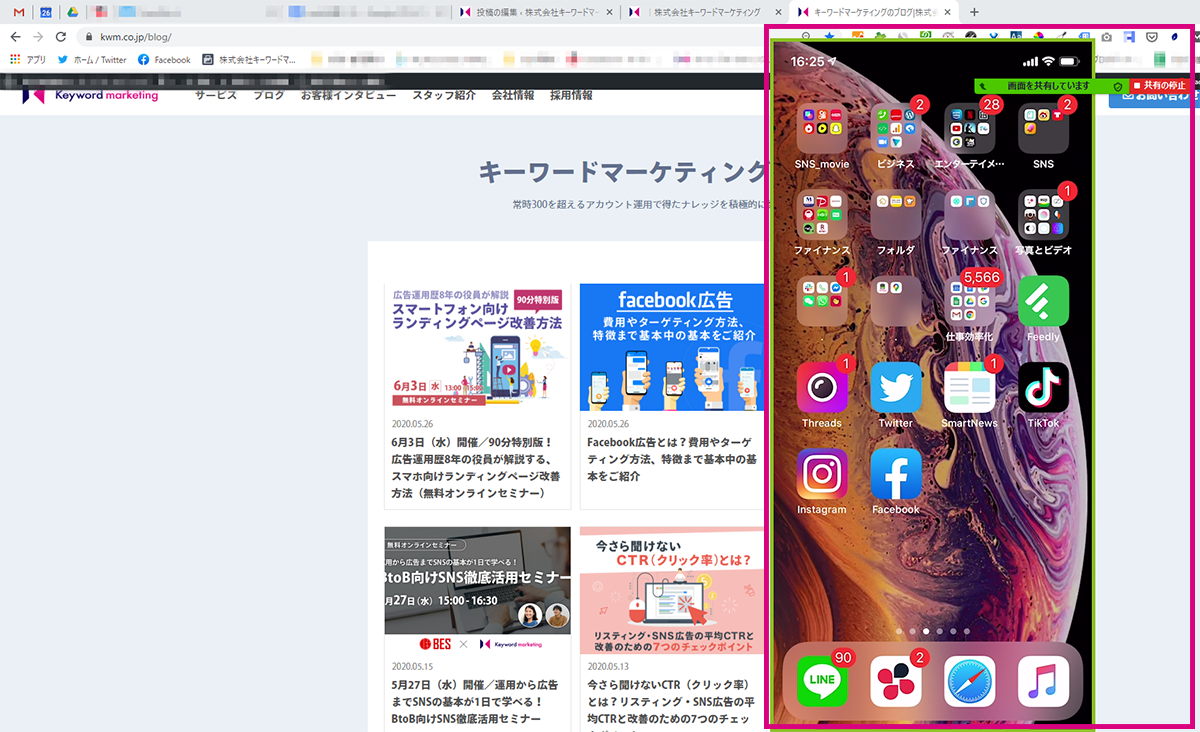Viewport: 1200px width, 732px height.
Task: Open the ビジネス folder on the phone
Action: (x=896, y=128)
